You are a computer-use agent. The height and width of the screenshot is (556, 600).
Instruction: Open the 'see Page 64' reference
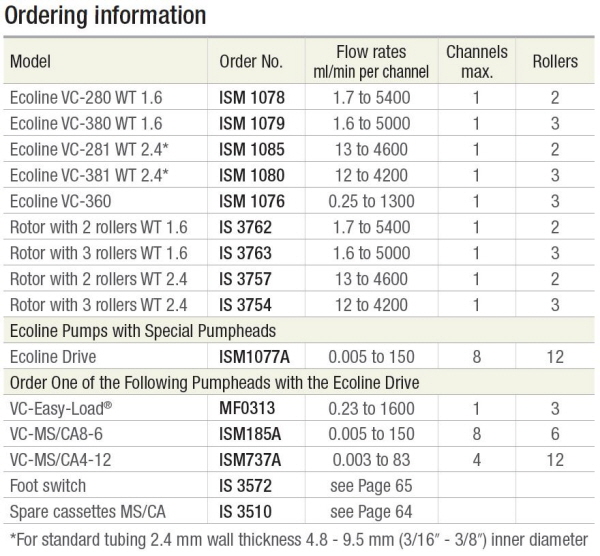click(371, 512)
